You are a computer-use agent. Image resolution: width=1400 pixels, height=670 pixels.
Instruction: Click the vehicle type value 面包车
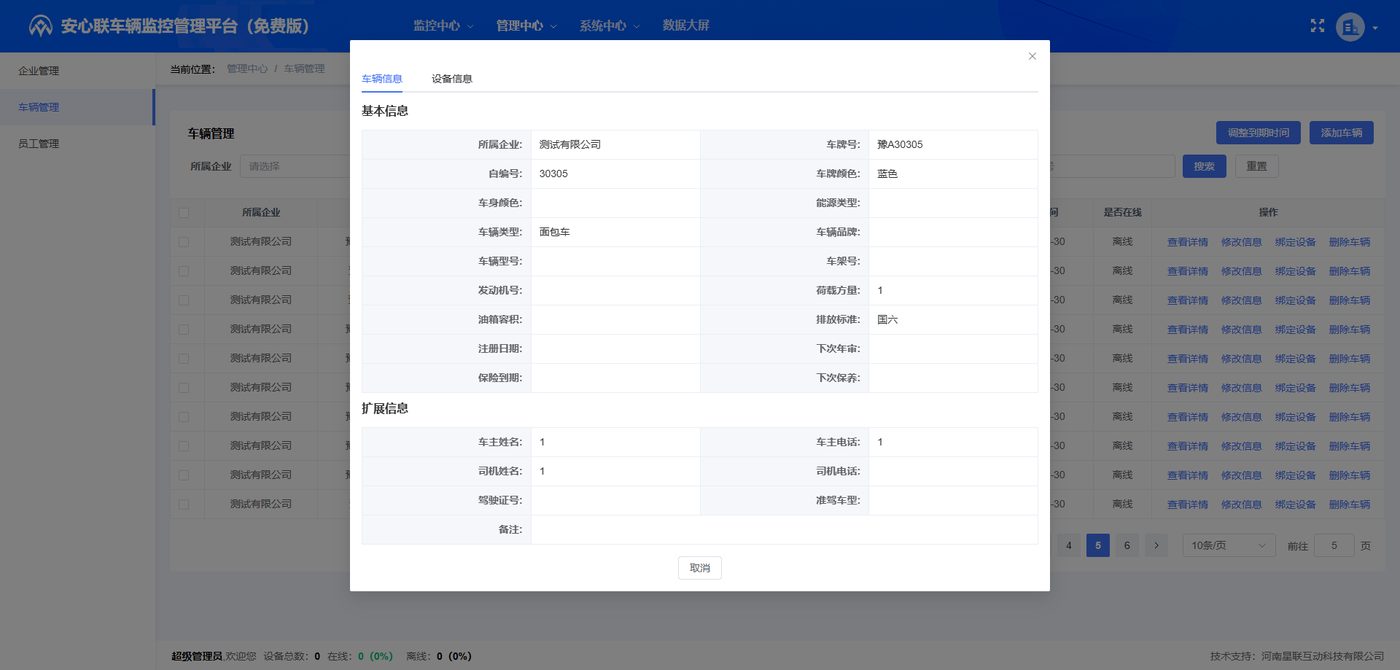pyautogui.click(x=554, y=232)
